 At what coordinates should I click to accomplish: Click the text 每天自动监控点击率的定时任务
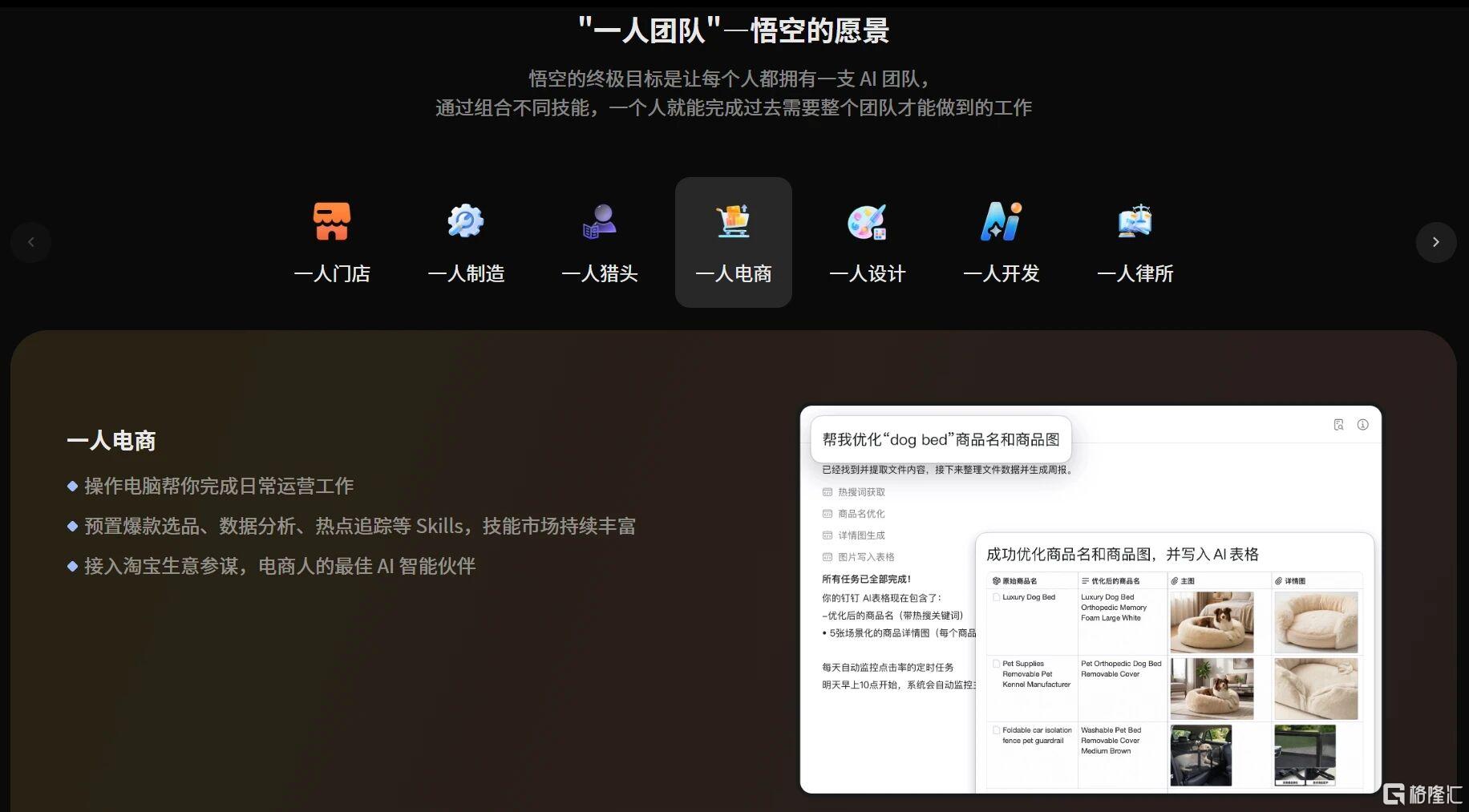(888, 667)
